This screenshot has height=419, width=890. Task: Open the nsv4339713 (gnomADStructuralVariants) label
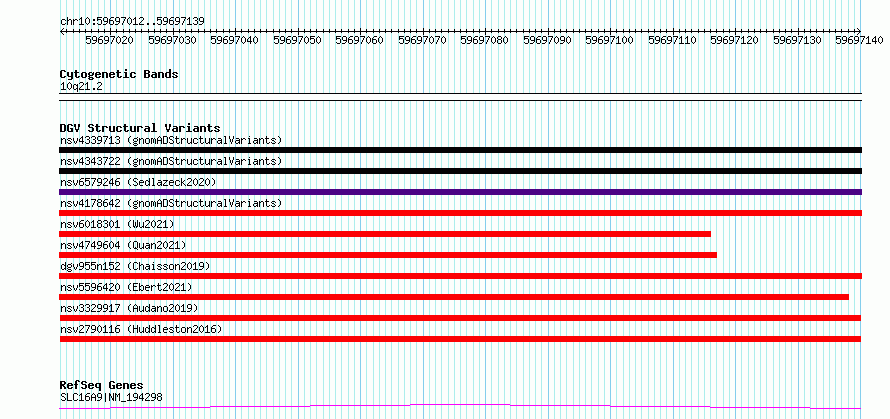tap(171, 140)
